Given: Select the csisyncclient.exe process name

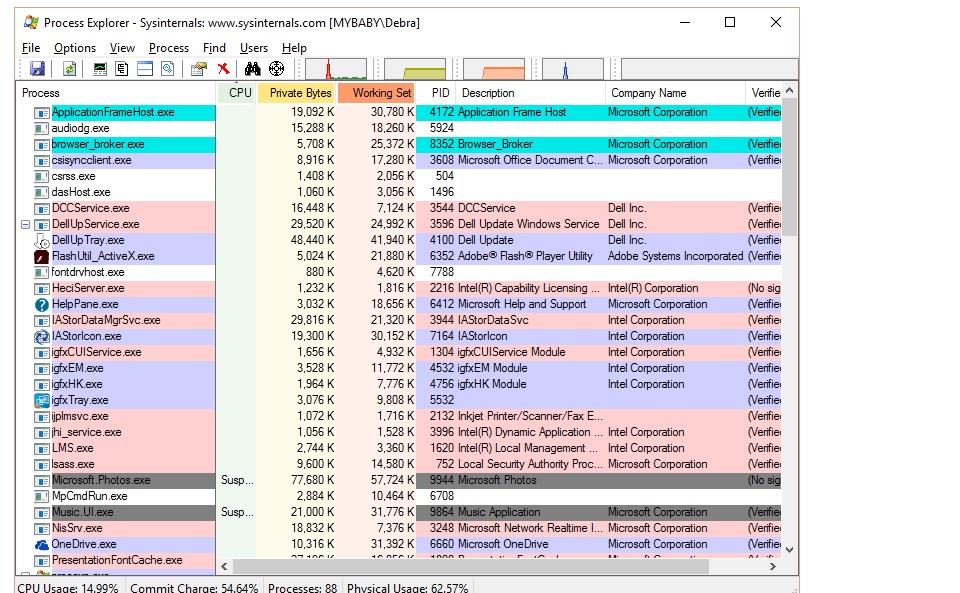Looking at the screenshot, I should (x=91, y=160).
